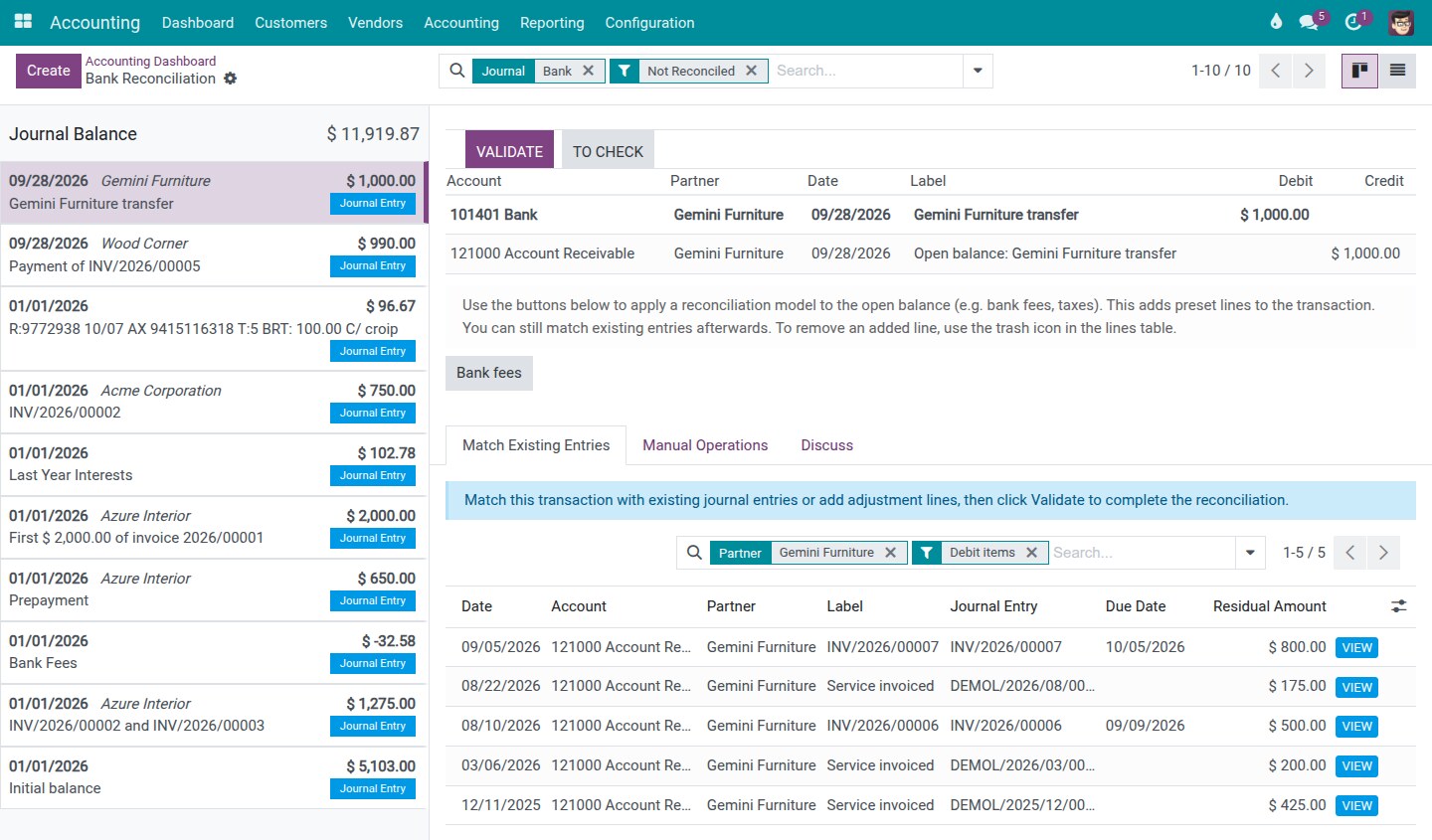The image size is (1432, 840).
Task: Click the VALIDATE button
Action: (x=509, y=151)
